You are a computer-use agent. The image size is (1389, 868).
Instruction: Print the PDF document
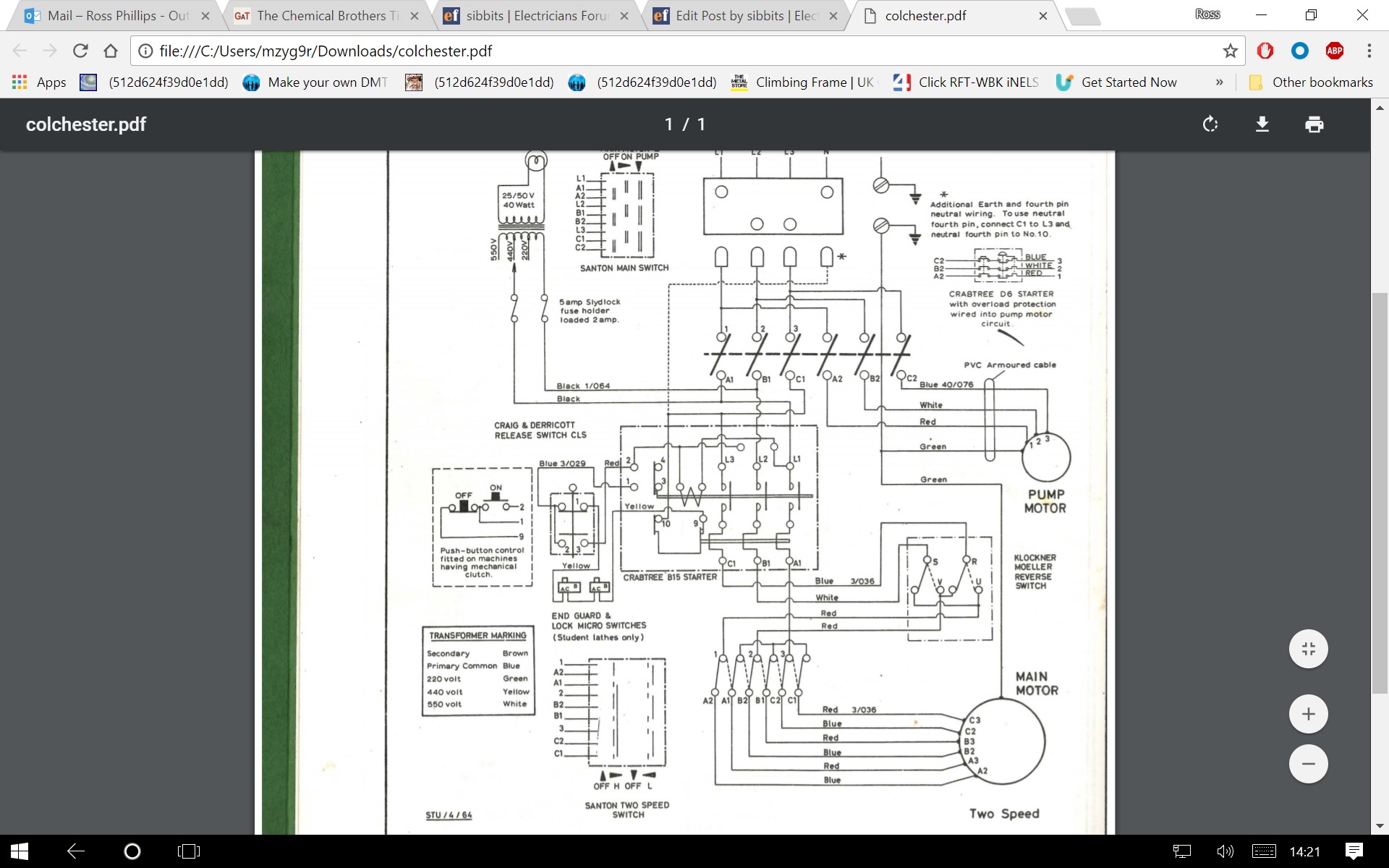[1314, 124]
